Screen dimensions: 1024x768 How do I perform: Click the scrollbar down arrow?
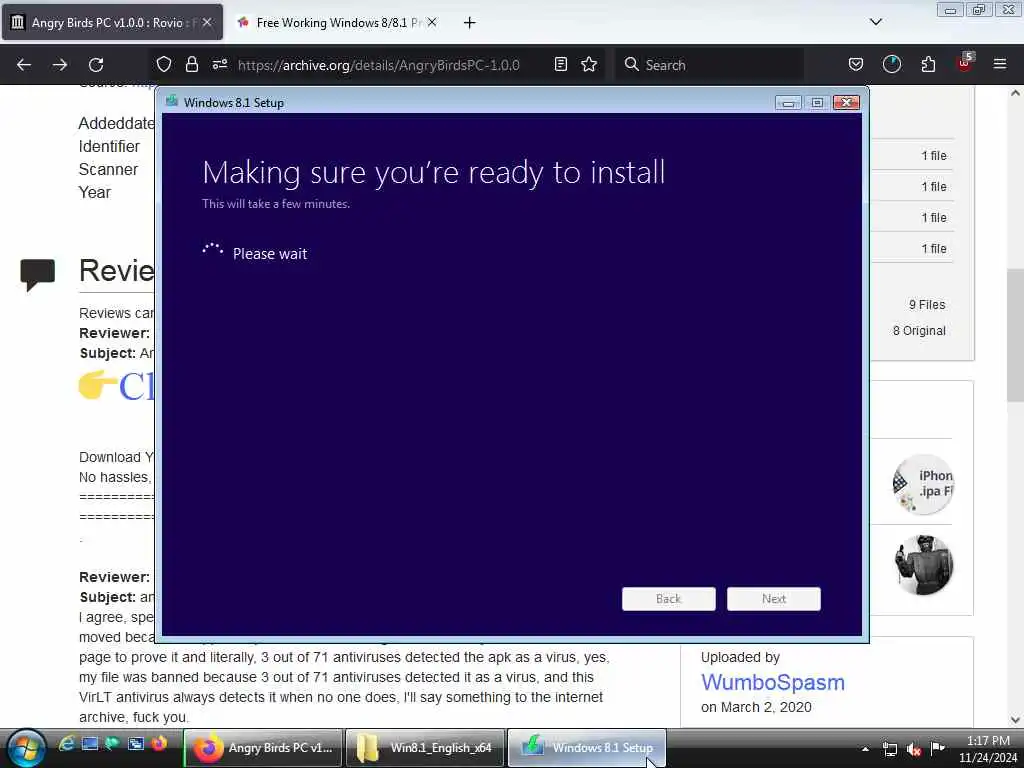[x=1015, y=720]
